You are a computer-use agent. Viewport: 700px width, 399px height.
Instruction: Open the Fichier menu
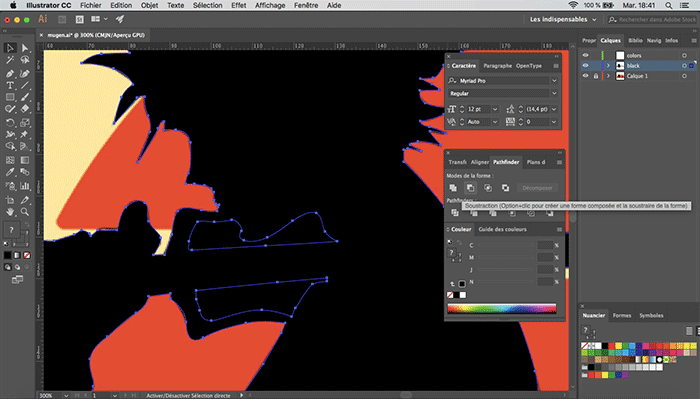tap(91, 5)
